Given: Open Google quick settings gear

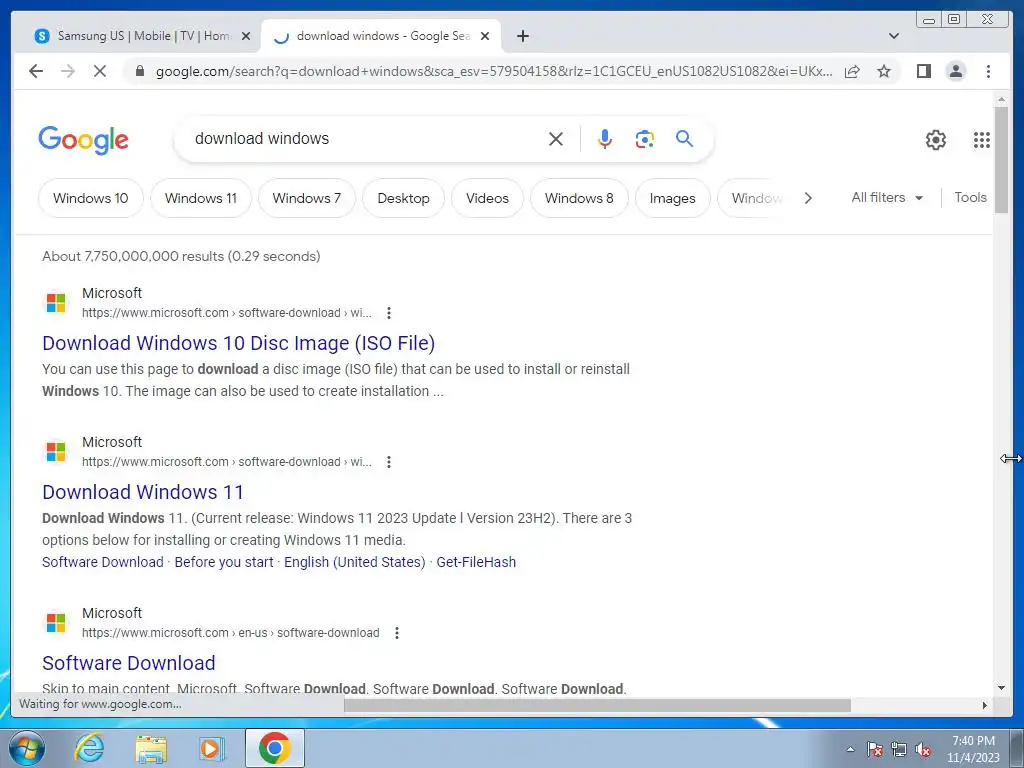Looking at the screenshot, I should point(936,140).
